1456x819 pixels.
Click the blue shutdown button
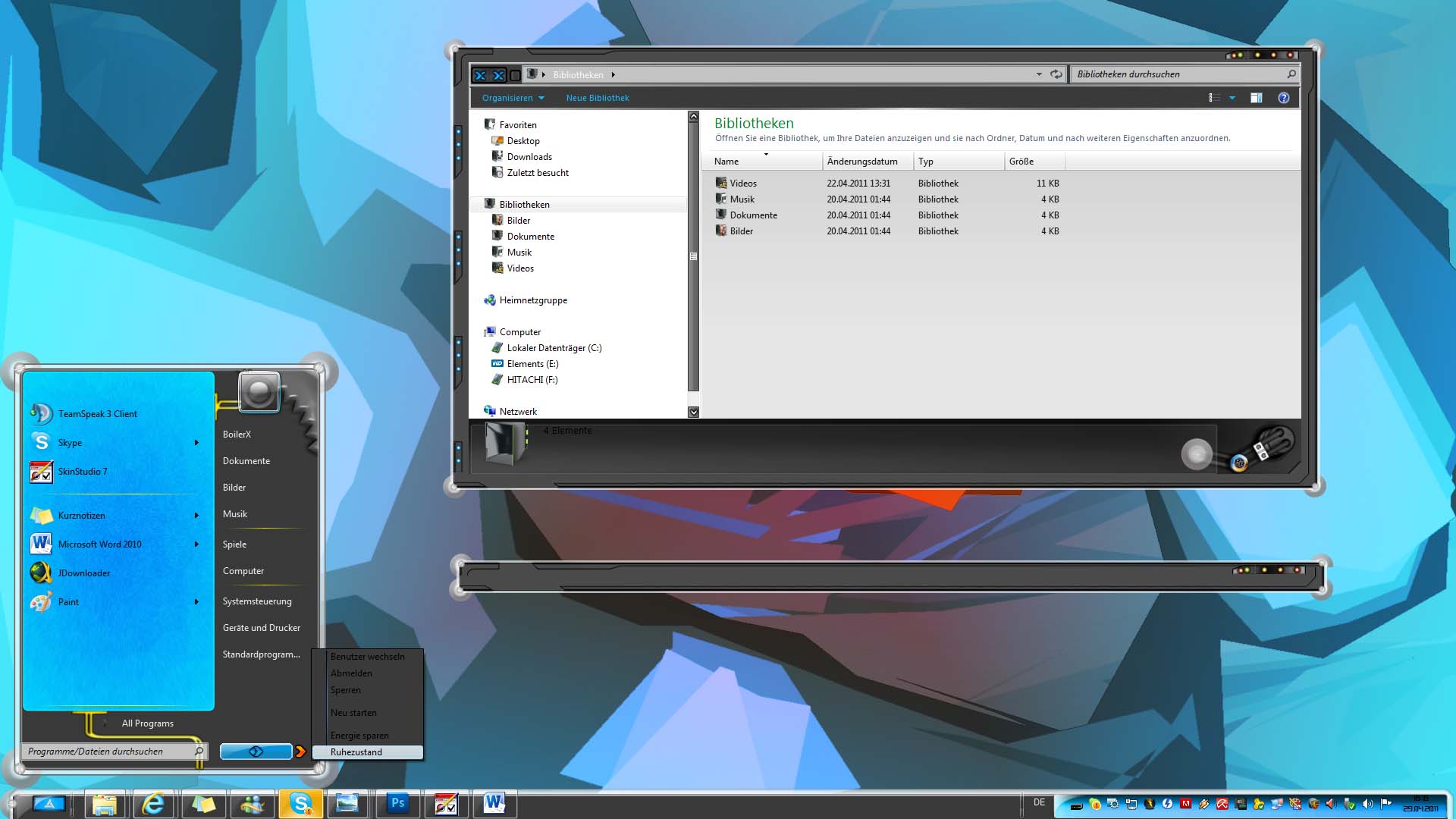point(256,752)
